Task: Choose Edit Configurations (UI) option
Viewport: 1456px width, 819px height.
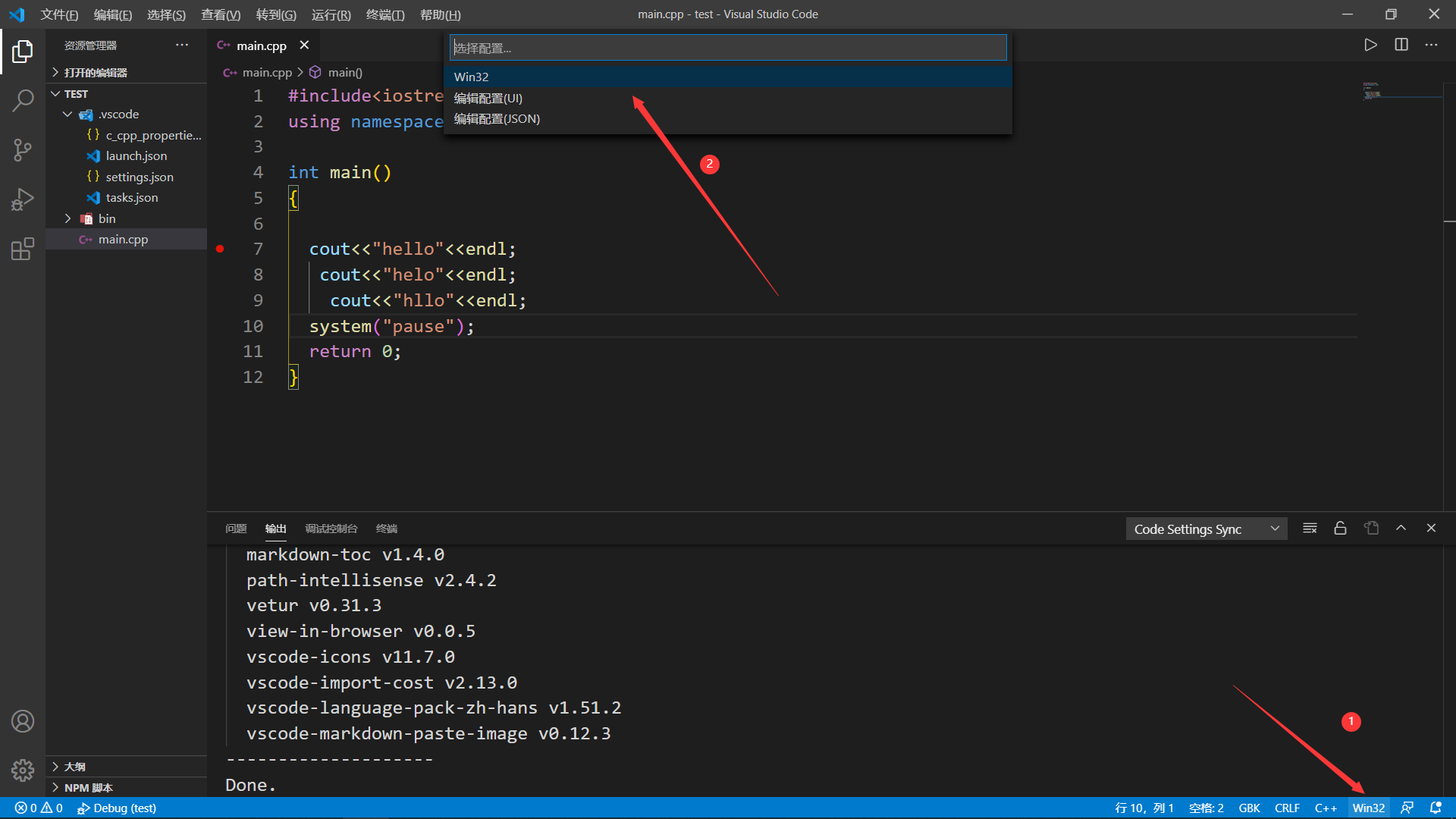Action: [x=728, y=98]
